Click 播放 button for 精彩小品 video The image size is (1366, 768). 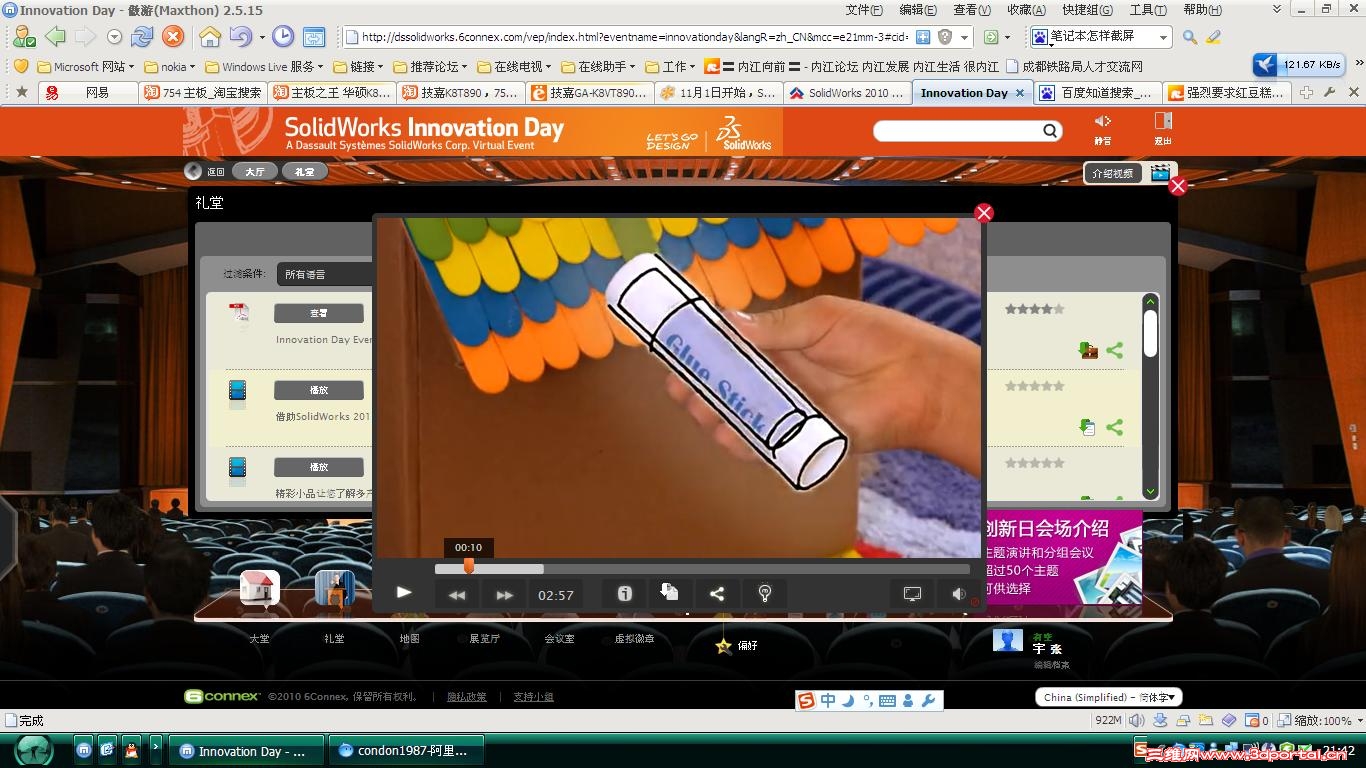point(318,467)
